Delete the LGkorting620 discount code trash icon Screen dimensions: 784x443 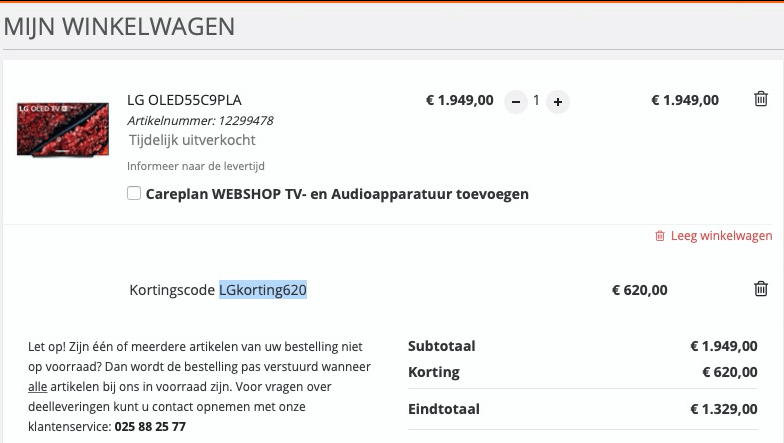pyautogui.click(x=761, y=289)
